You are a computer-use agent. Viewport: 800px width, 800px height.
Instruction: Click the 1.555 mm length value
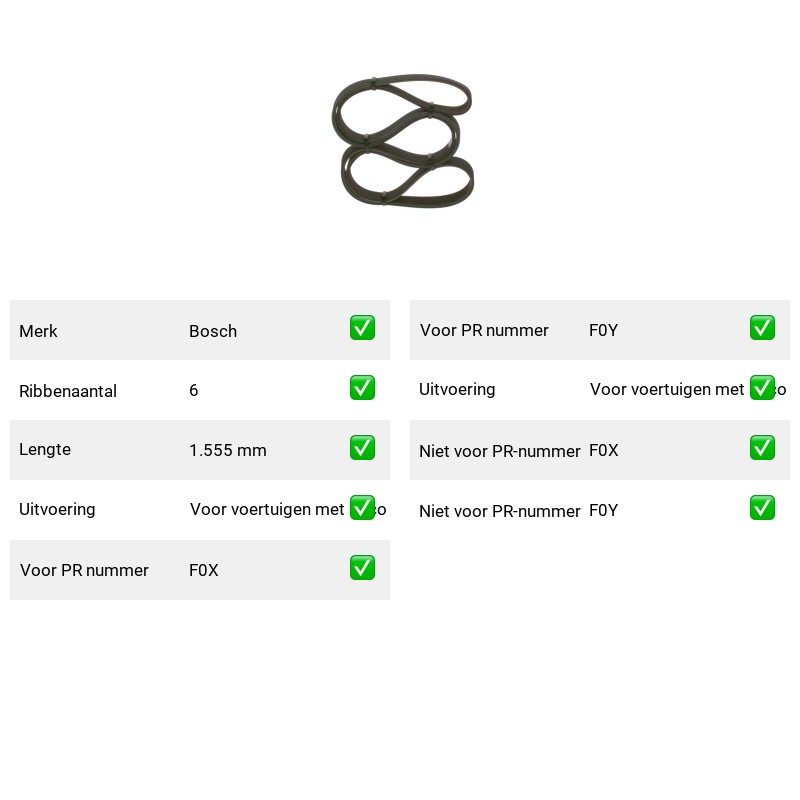(228, 450)
